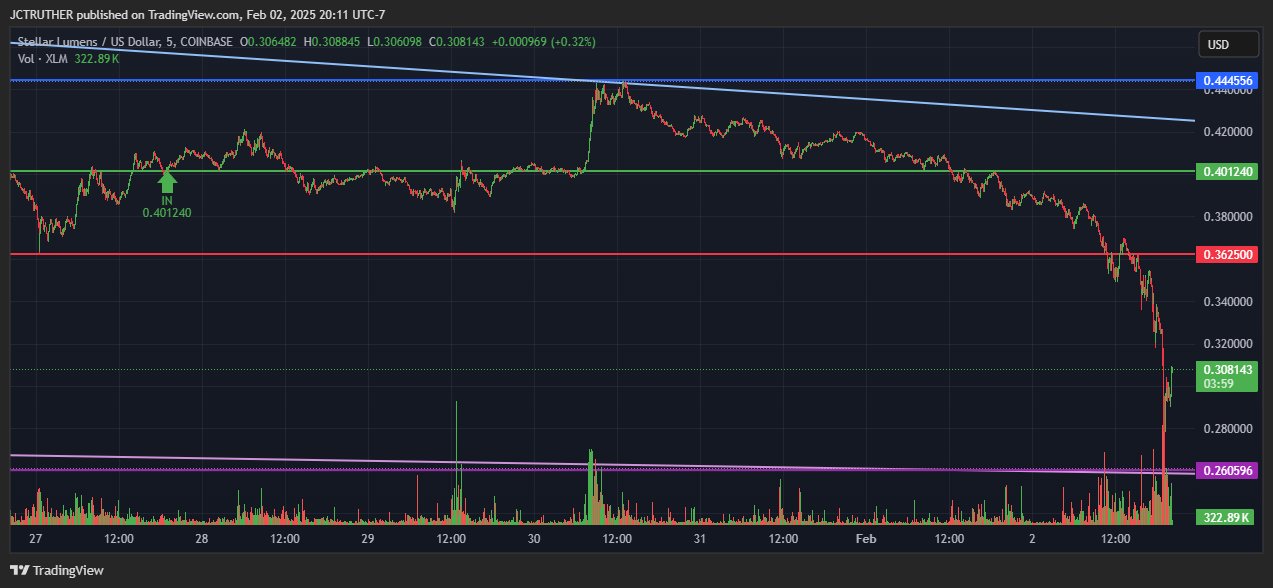Click the 03:59 countdown timer
Viewport: 1273px width, 588px height.
click(x=1218, y=383)
